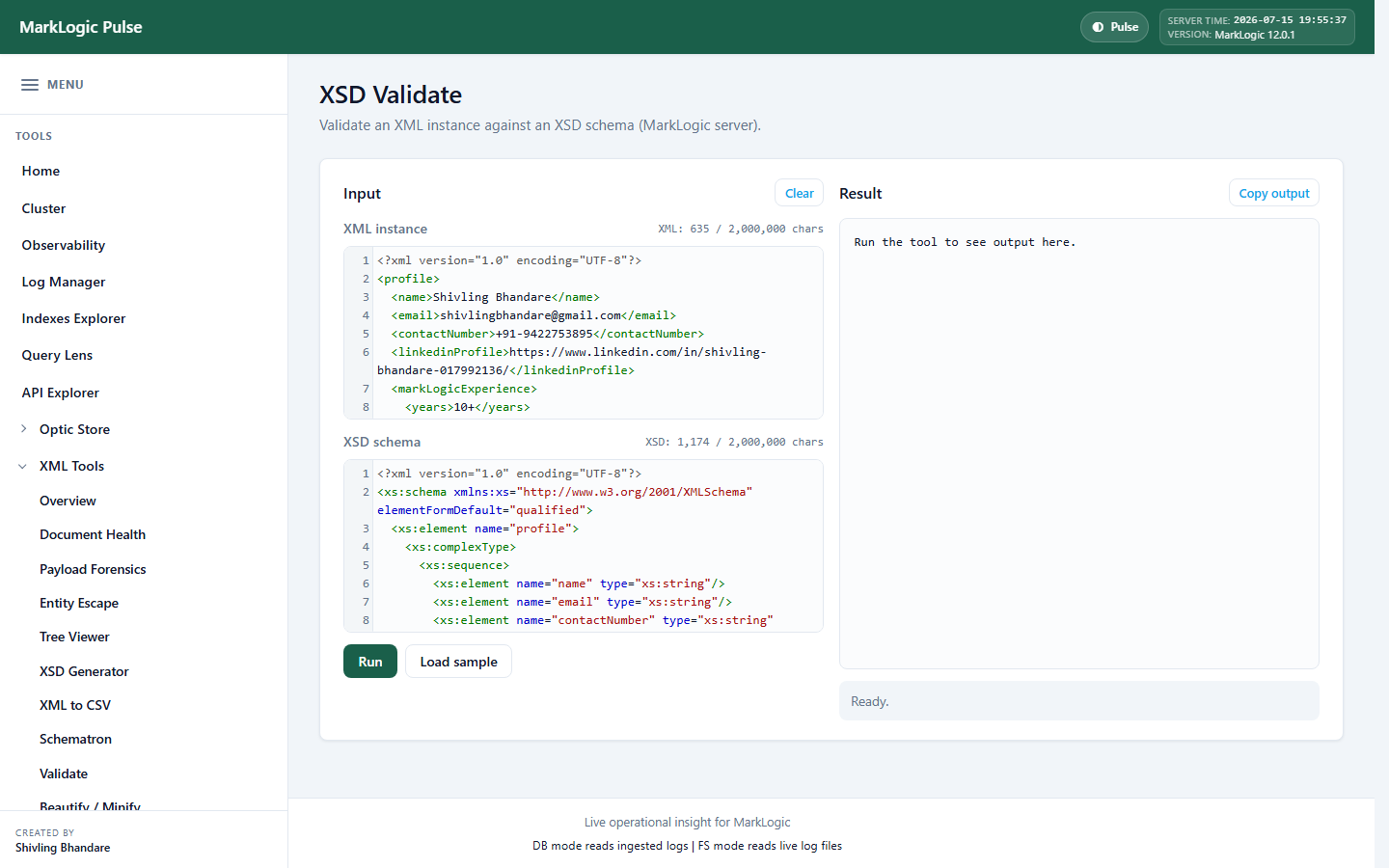Expand the Optic Store section
This screenshot has height=868, width=1389.
[x=24, y=429]
